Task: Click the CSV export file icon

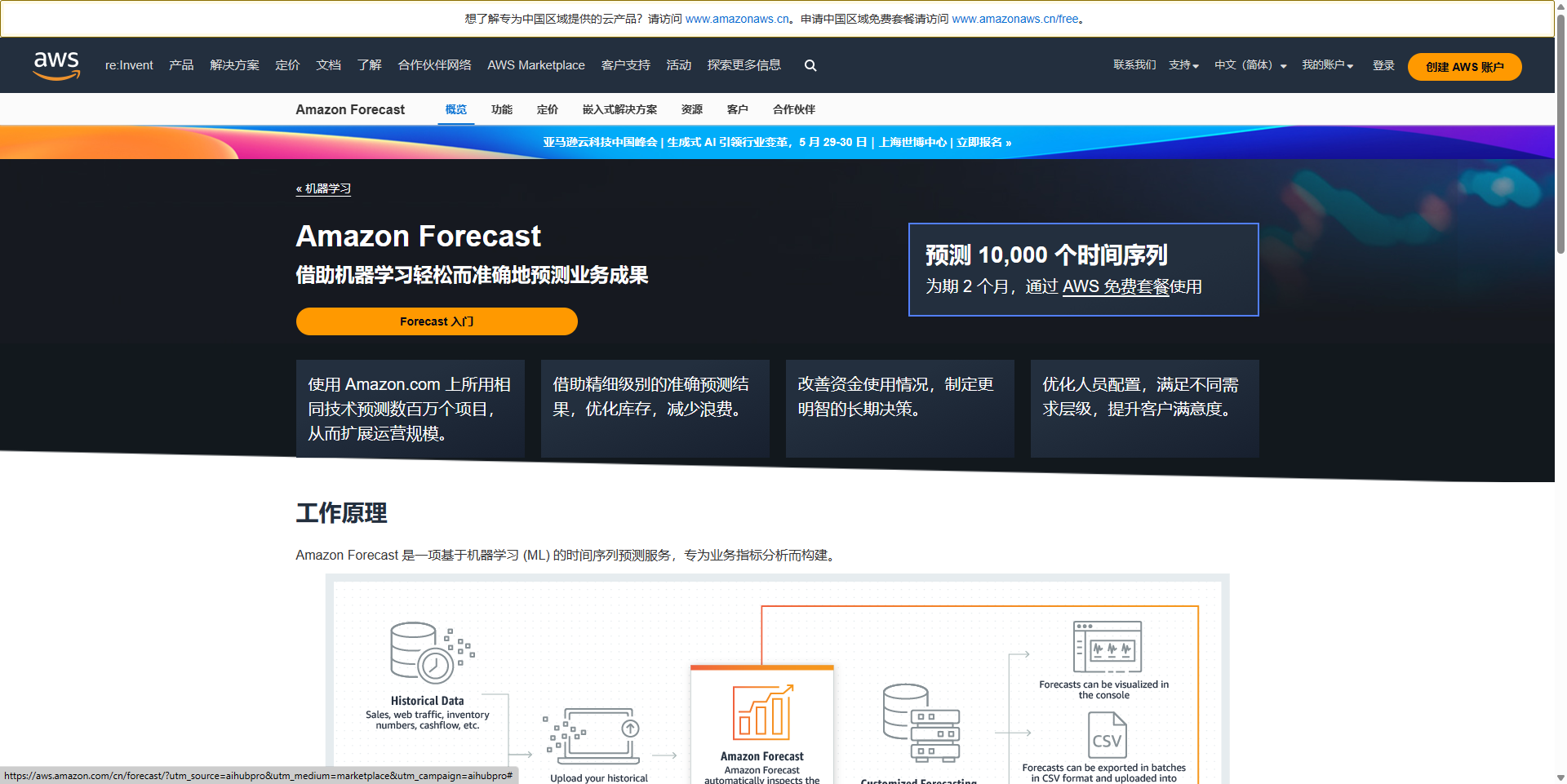Action: pos(1107,735)
